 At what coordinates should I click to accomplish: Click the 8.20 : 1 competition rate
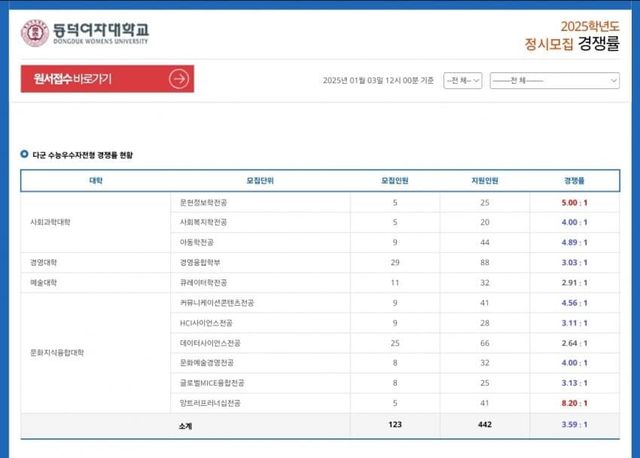tap(574, 402)
